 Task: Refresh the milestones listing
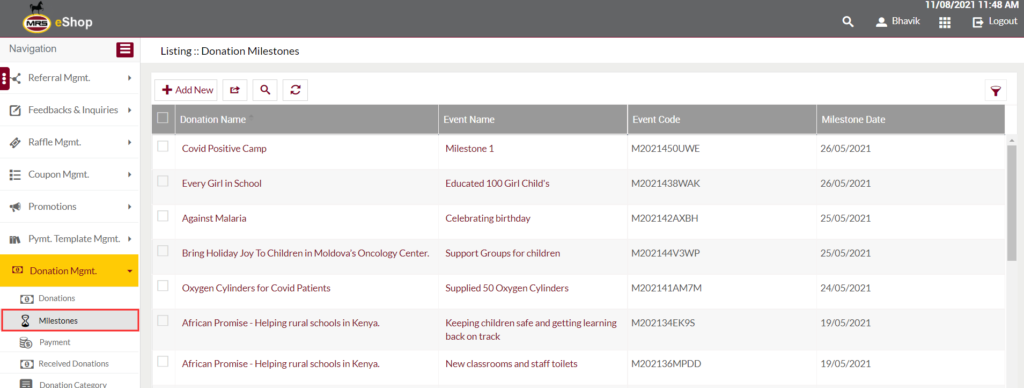coord(295,90)
